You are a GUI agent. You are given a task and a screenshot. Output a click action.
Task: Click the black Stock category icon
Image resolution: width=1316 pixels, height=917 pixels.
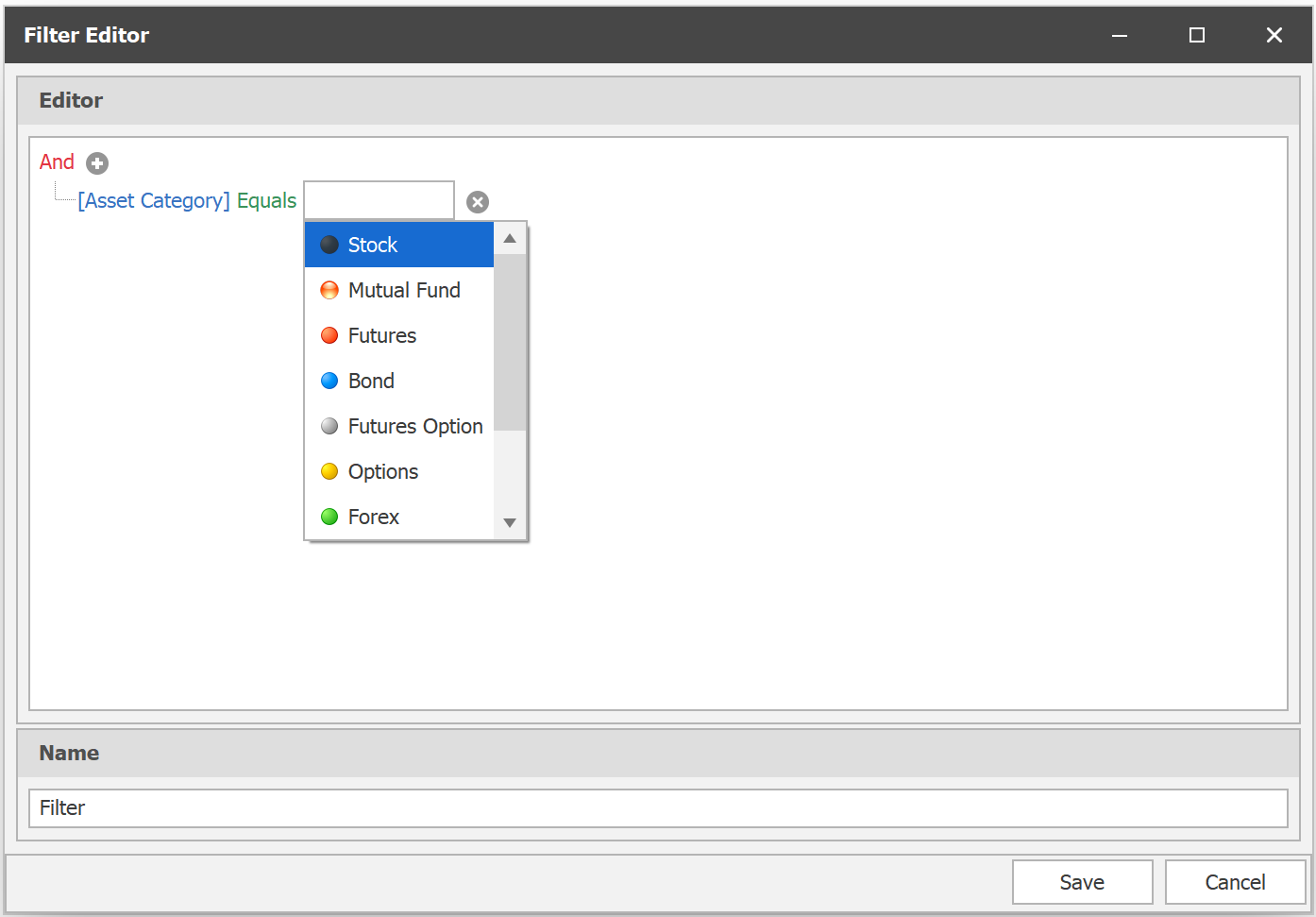tap(329, 245)
